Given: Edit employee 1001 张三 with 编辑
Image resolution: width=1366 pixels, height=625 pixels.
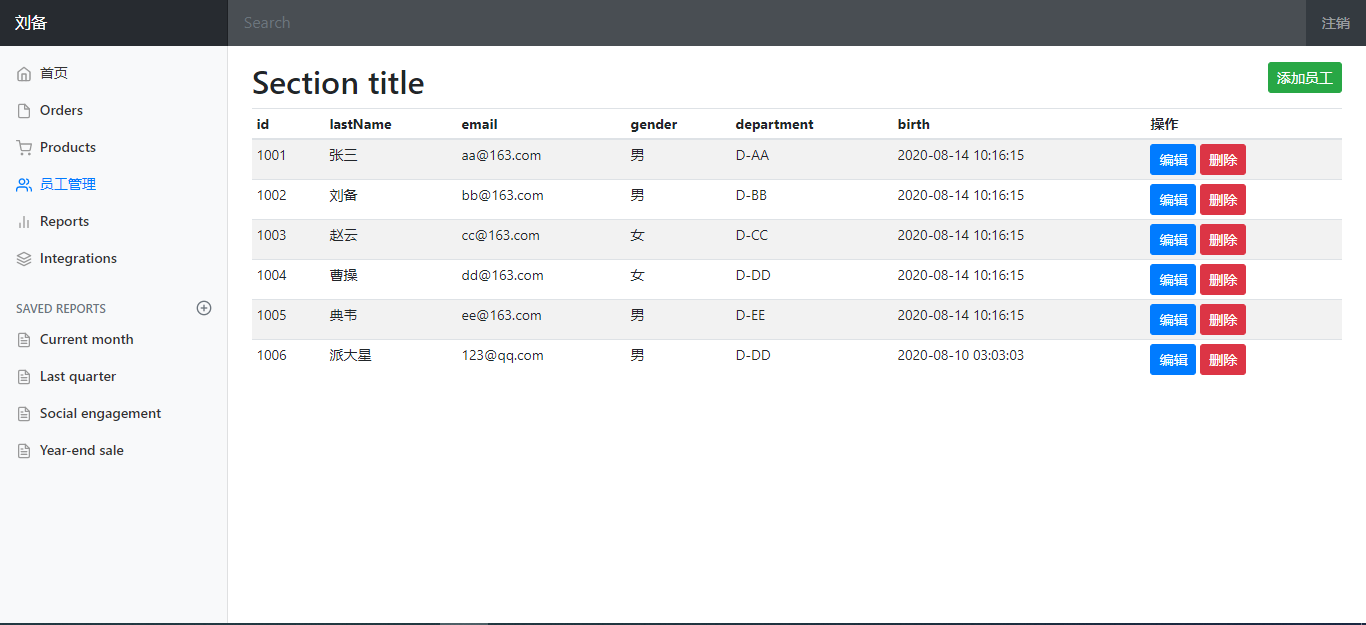Looking at the screenshot, I should [1173, 160].
